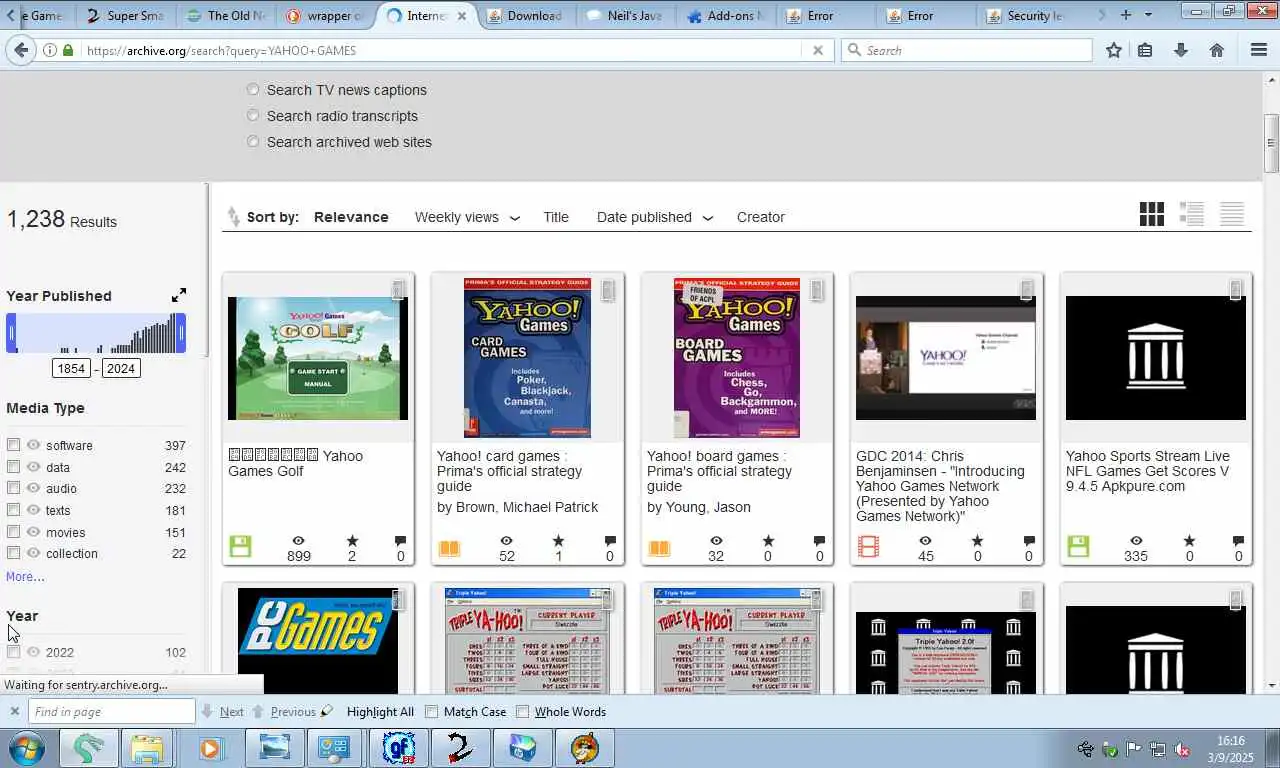This screenshot has height=768, width=1280.
Task: Open a new tab with plus button
Action: (x=1126, y=15)
